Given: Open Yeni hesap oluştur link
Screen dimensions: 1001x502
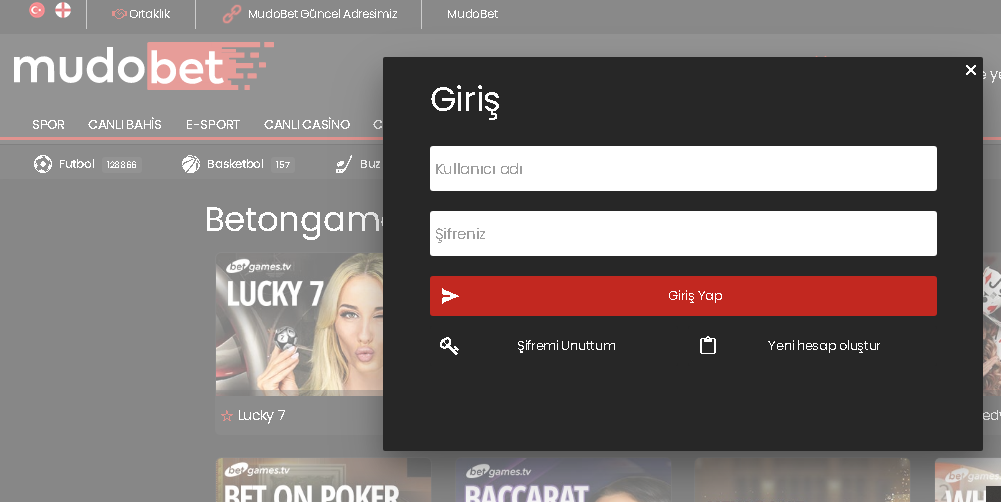Looking at the screenshot, I should click(x=824, y=346).
